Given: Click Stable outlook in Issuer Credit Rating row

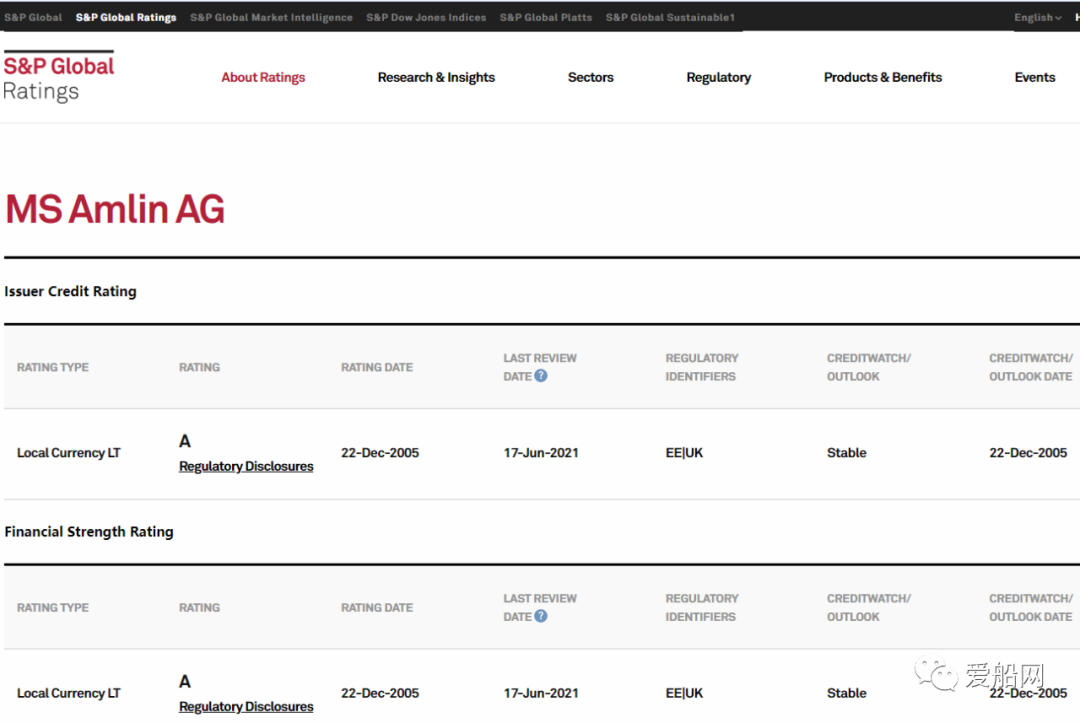Looking at the screenshot, I should click(x=847, y=452).
